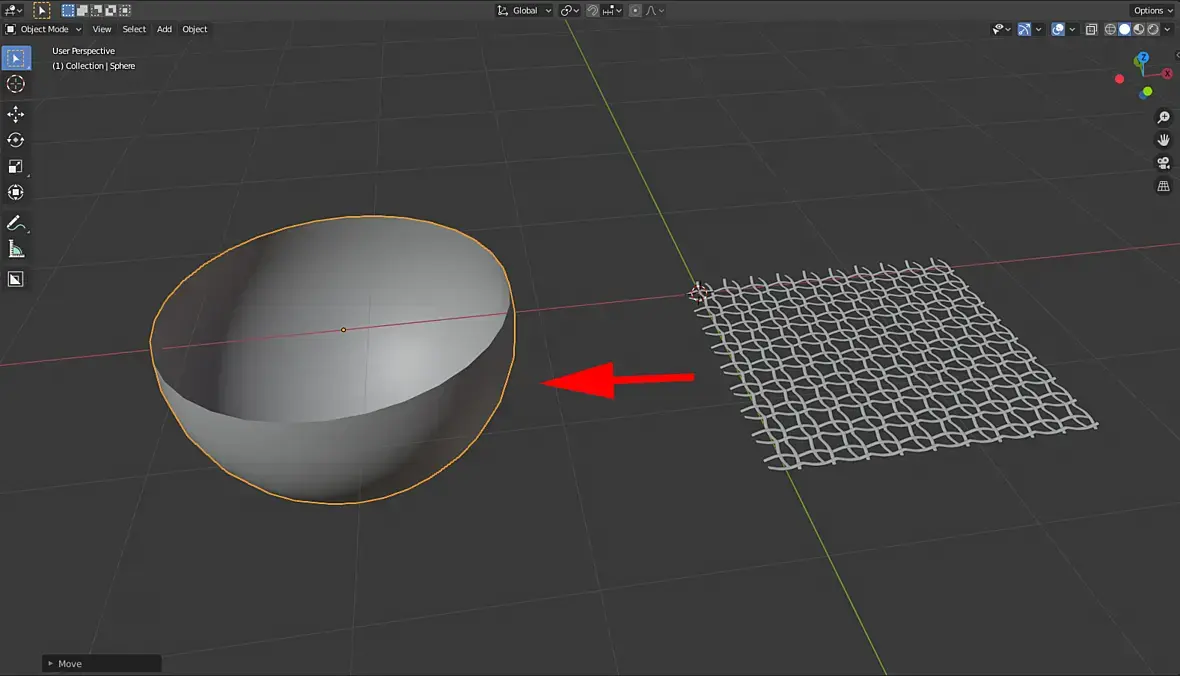Open the overlays settings dropdown arrow

pos(1072,29)
